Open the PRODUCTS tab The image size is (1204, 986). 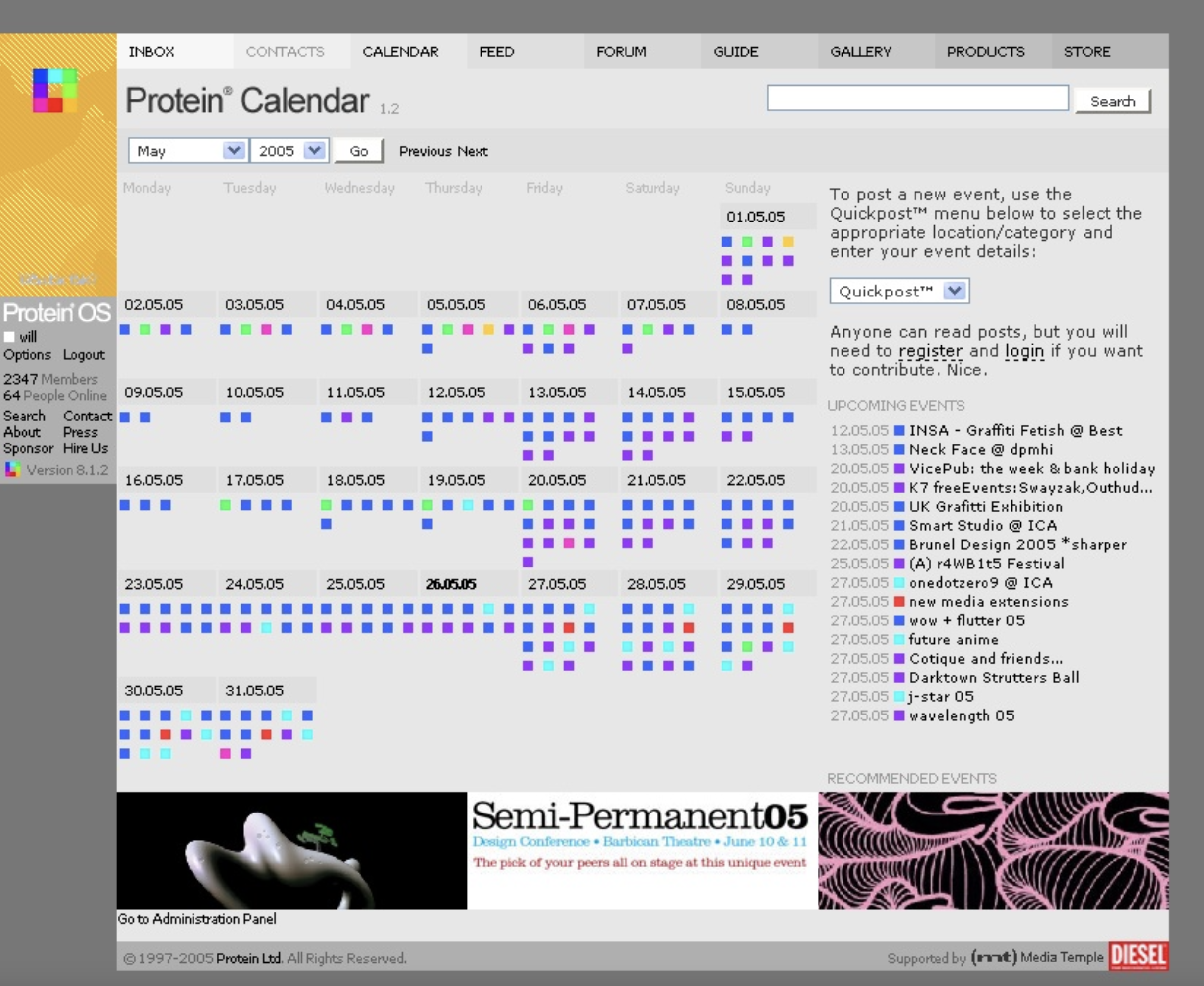(993, 51)
